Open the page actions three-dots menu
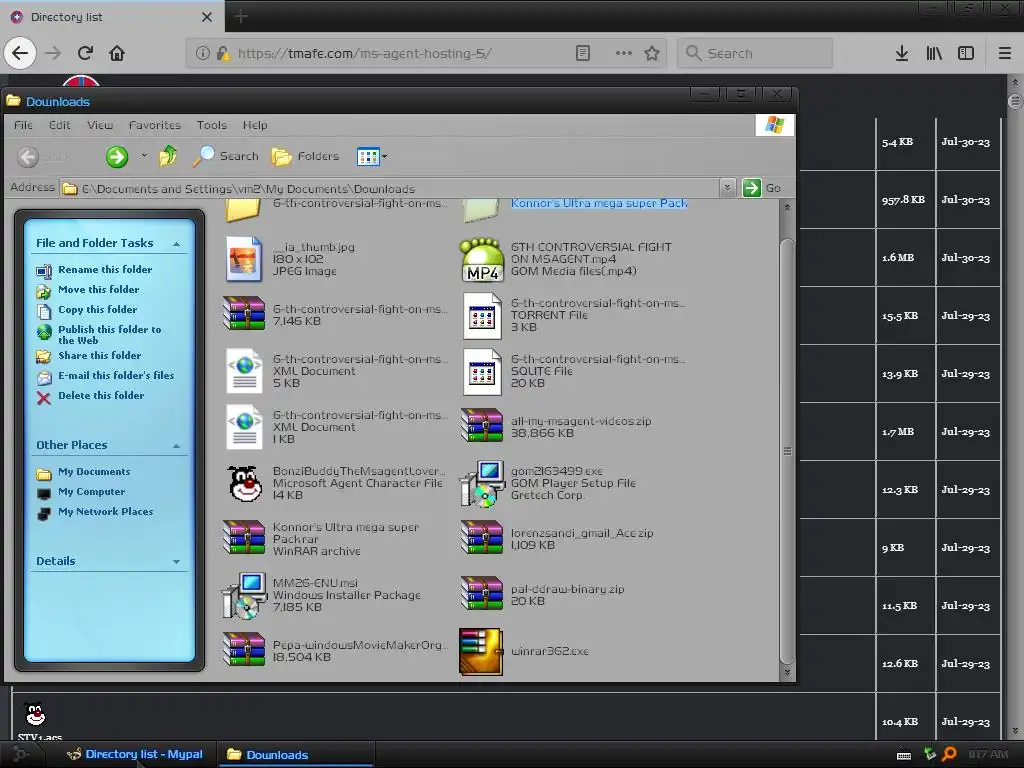 coord(624,54)
